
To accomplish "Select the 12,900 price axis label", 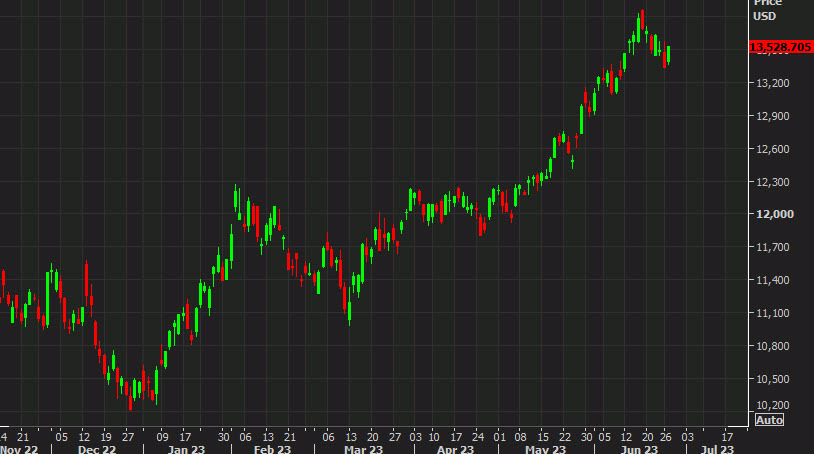I will [772, 116].
